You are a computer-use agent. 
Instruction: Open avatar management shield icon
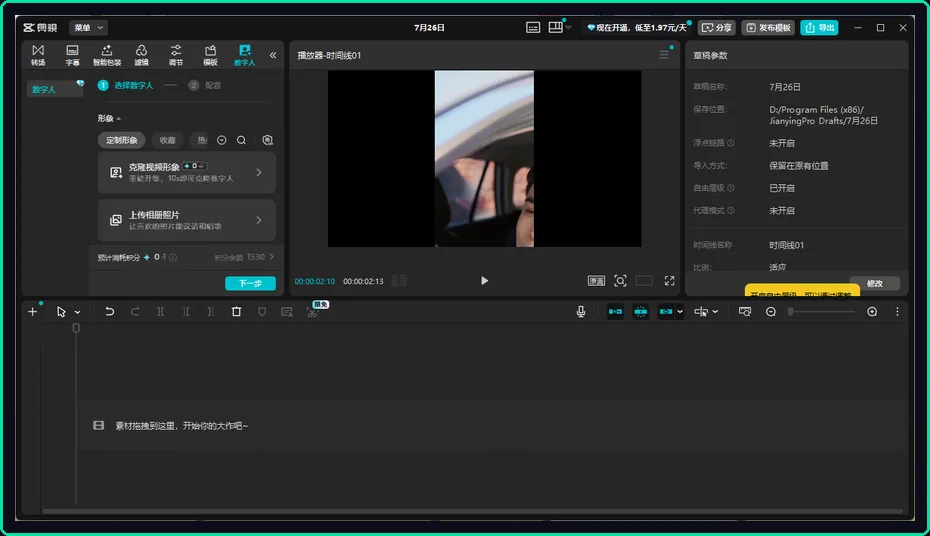click(267, 140)
